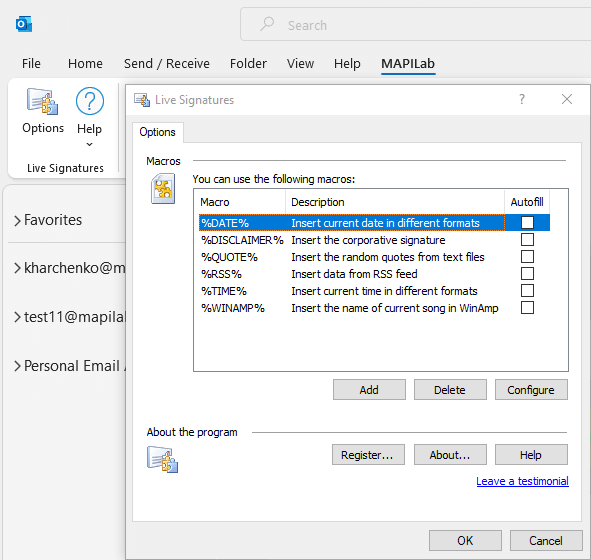Click the Configure button
The image size is (591, 560).
point(531,390)
